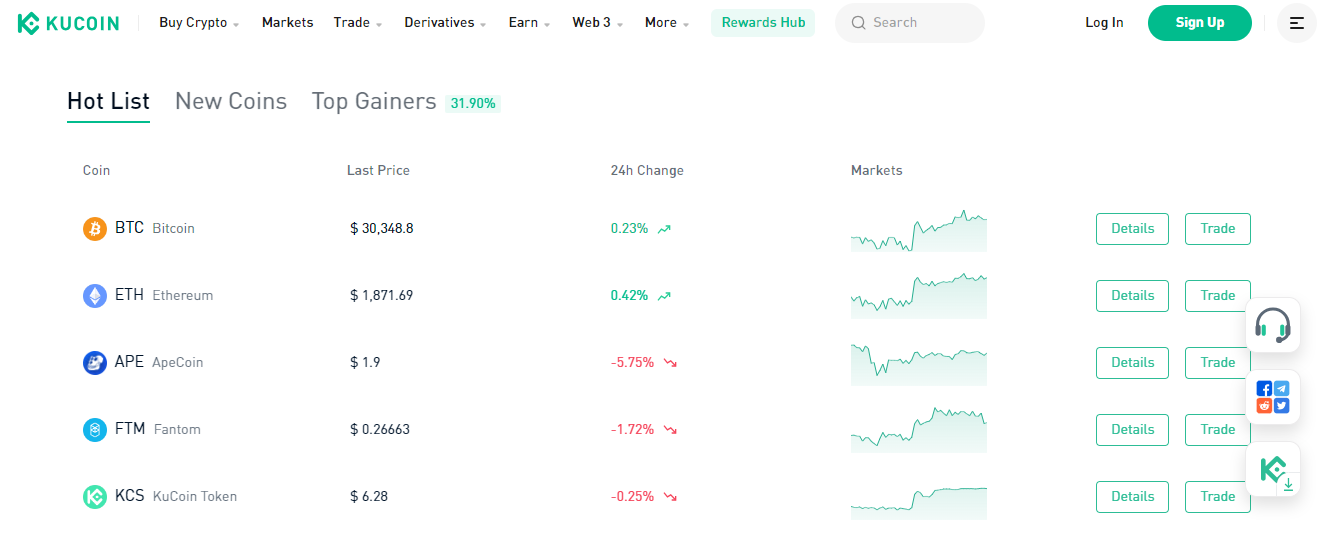Click Trade for KuCoin Token
The height and width of the screenshot is (545, 1319).
1218,497
